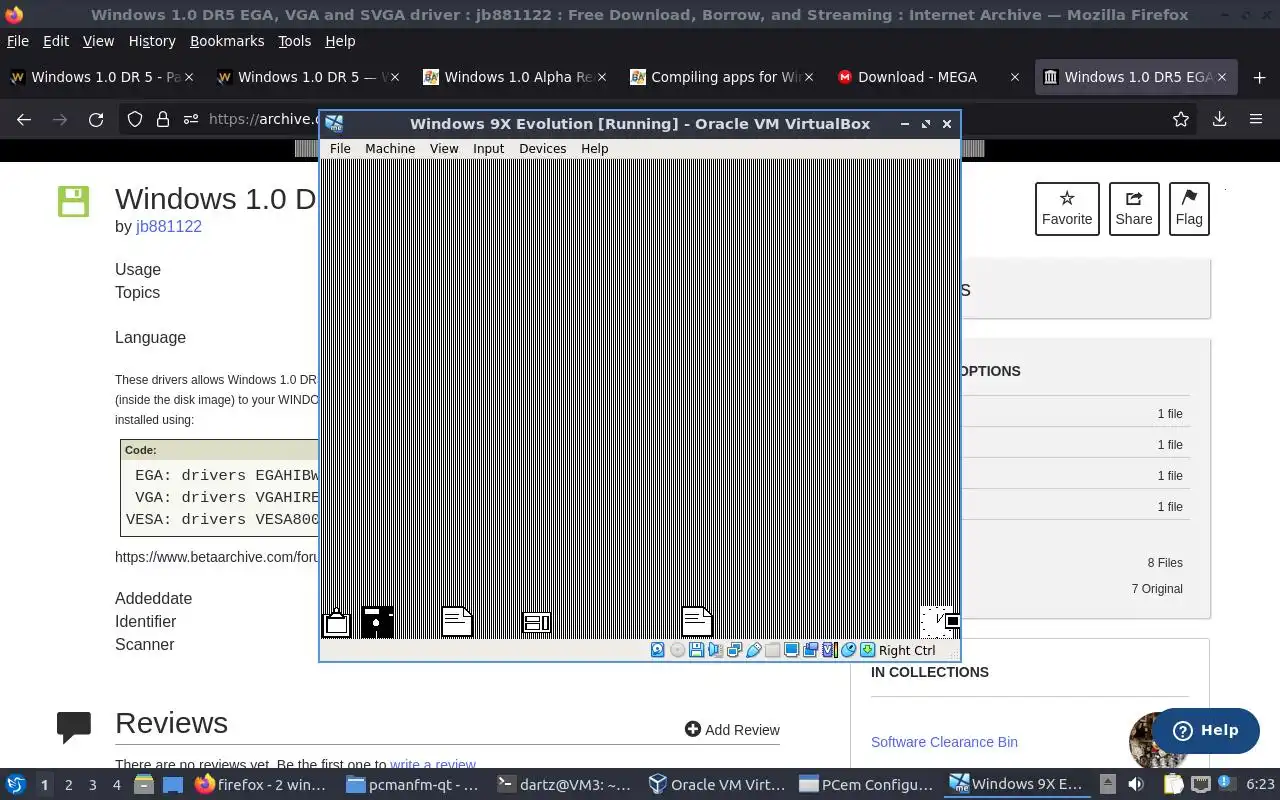Click the padlock site security icon
This screenshot has width=1280, height=800.
click(162, 119)
